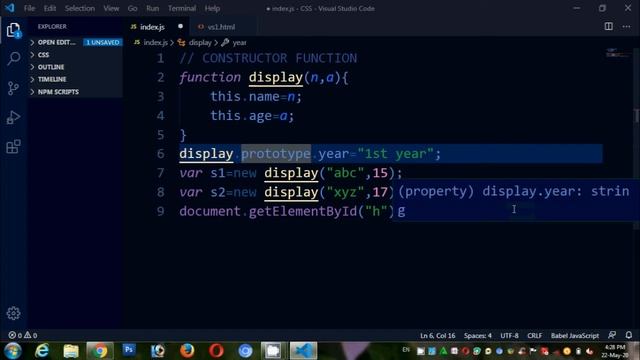Open the Help menu
This screenshot has height=360, width=640.
pos(212,8)
